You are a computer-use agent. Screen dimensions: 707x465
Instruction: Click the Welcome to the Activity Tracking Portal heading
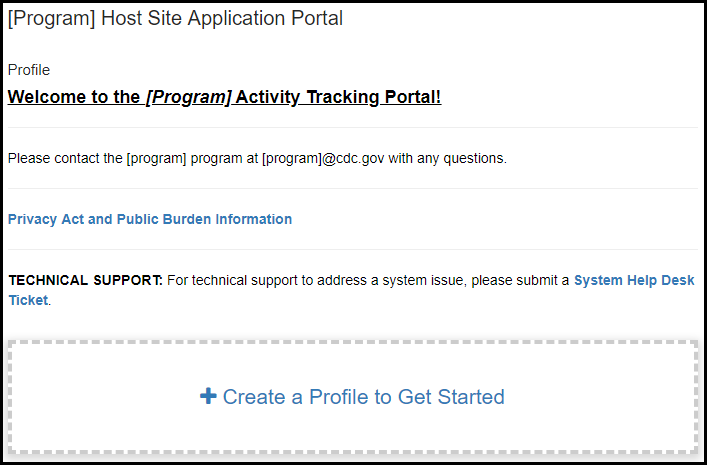(224, 97)
